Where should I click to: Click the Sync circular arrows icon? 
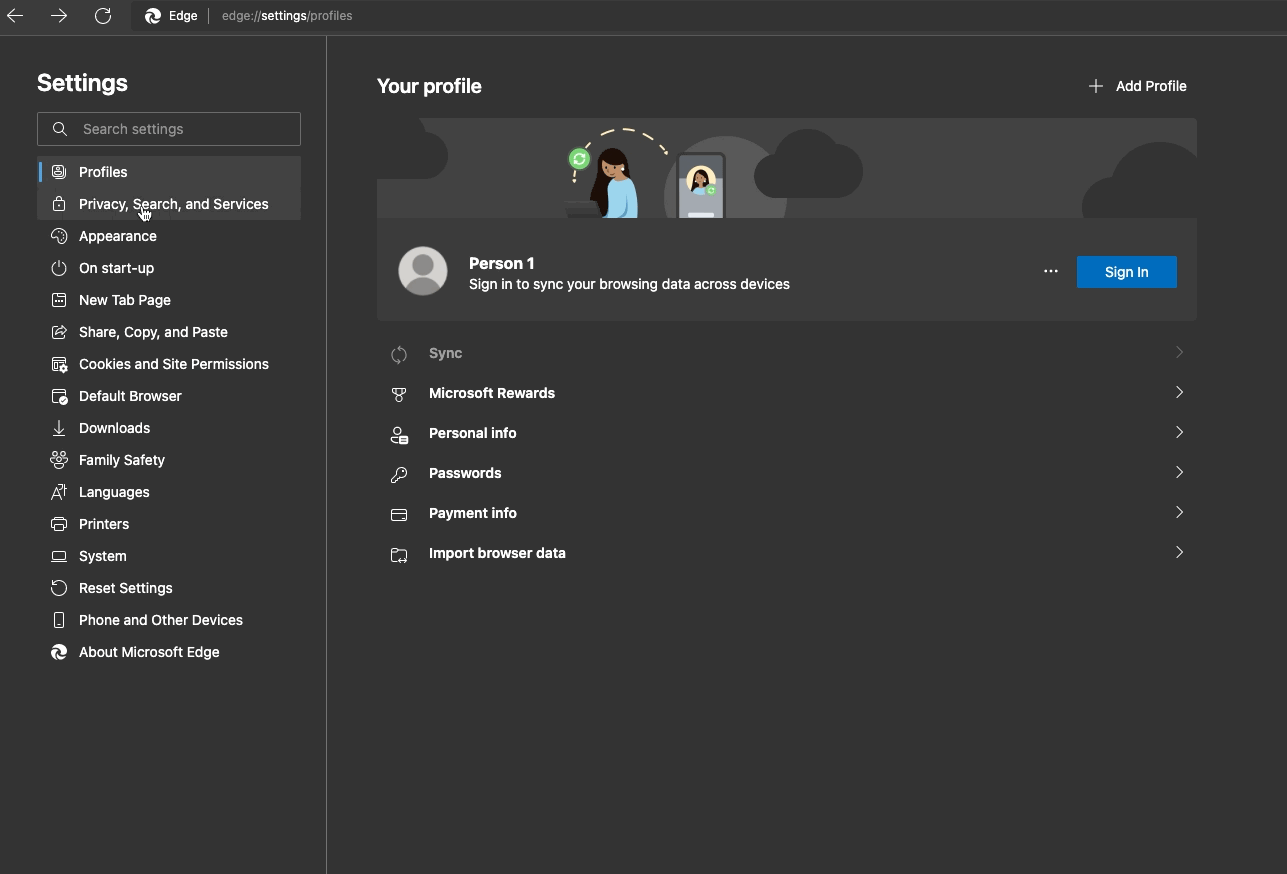tap(399, 354)
